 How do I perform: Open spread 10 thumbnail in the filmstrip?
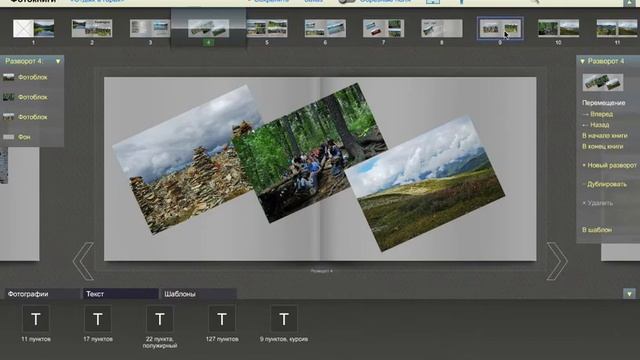point(558,29)
